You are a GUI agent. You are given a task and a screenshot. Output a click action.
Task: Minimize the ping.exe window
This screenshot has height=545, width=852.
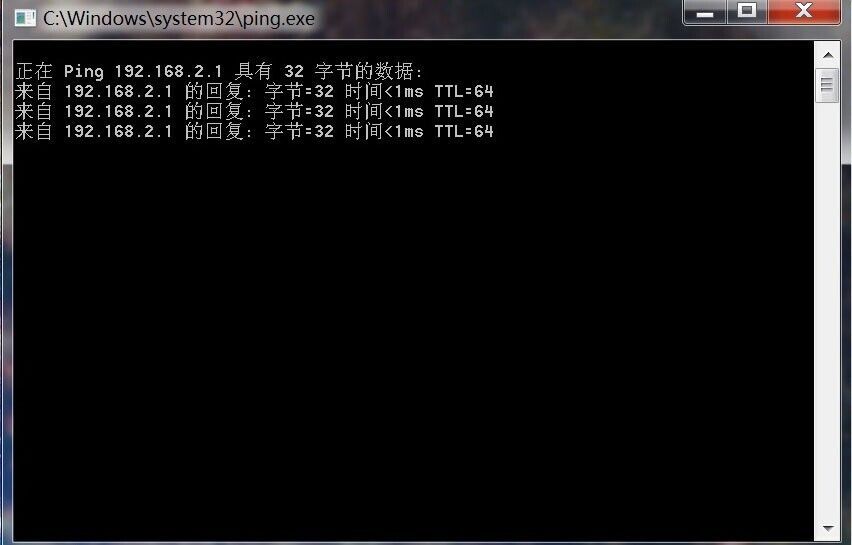705,12
